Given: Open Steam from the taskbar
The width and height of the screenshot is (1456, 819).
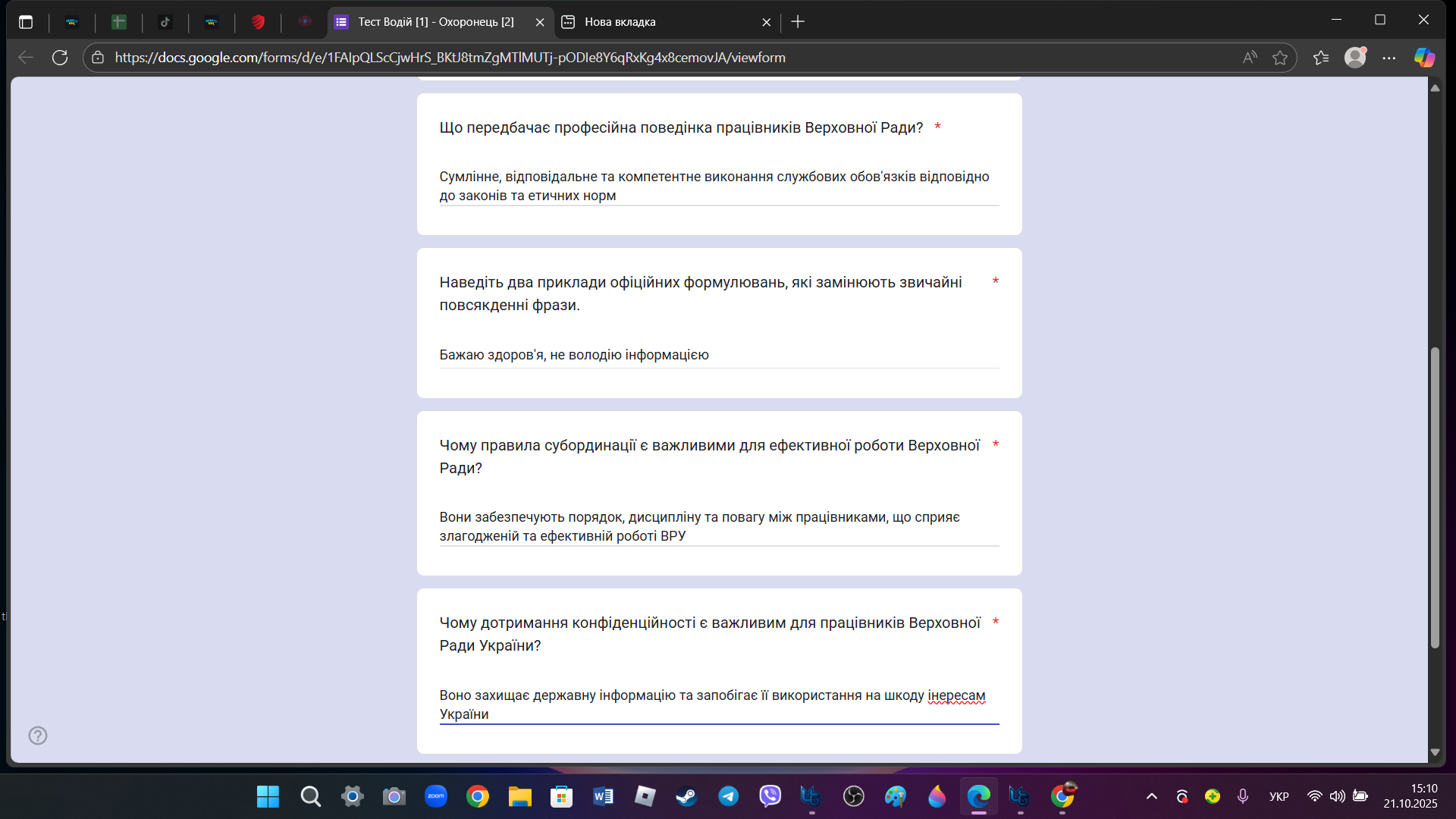Looking at the screenshot, I should [686, 796].
